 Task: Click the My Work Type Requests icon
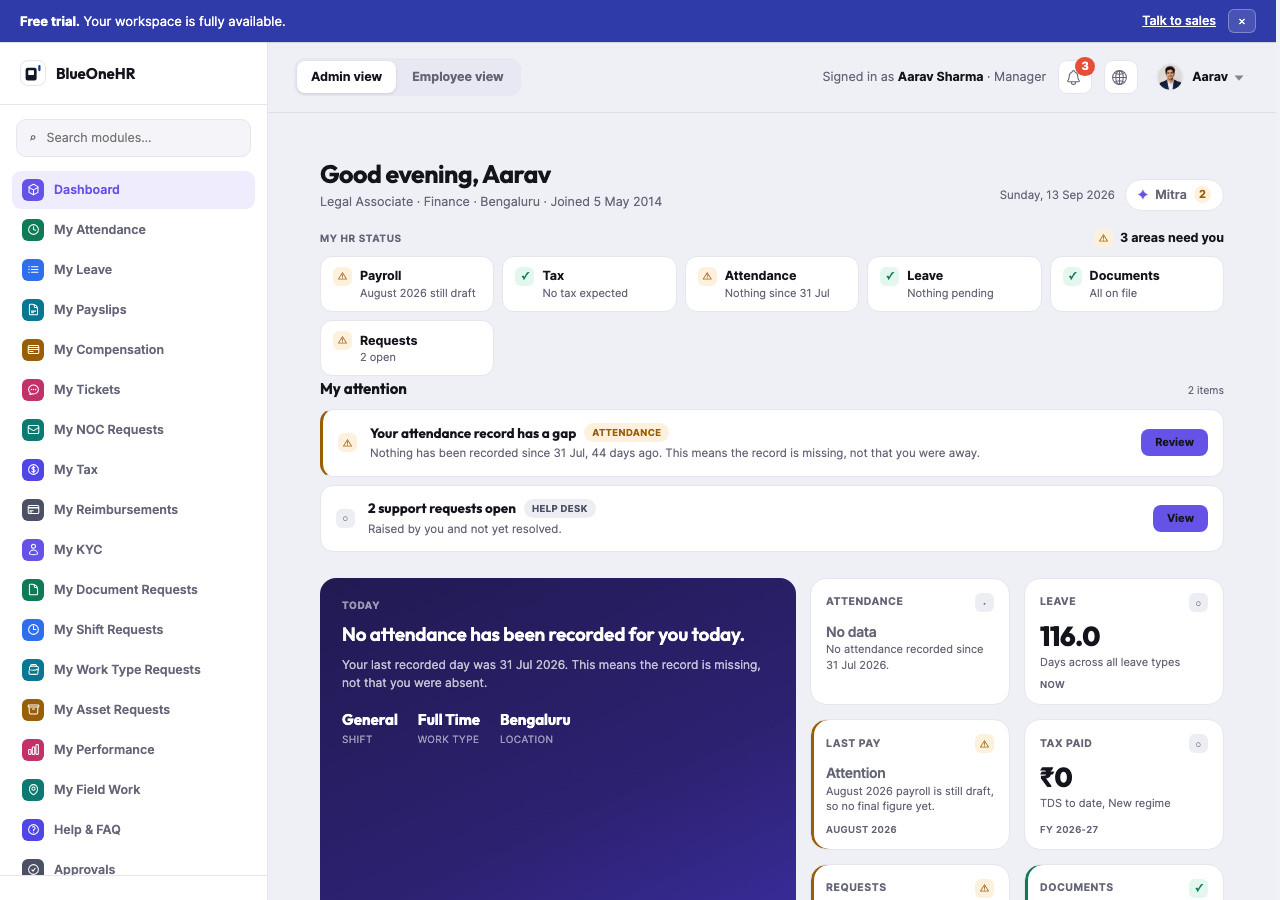[33, 669]
